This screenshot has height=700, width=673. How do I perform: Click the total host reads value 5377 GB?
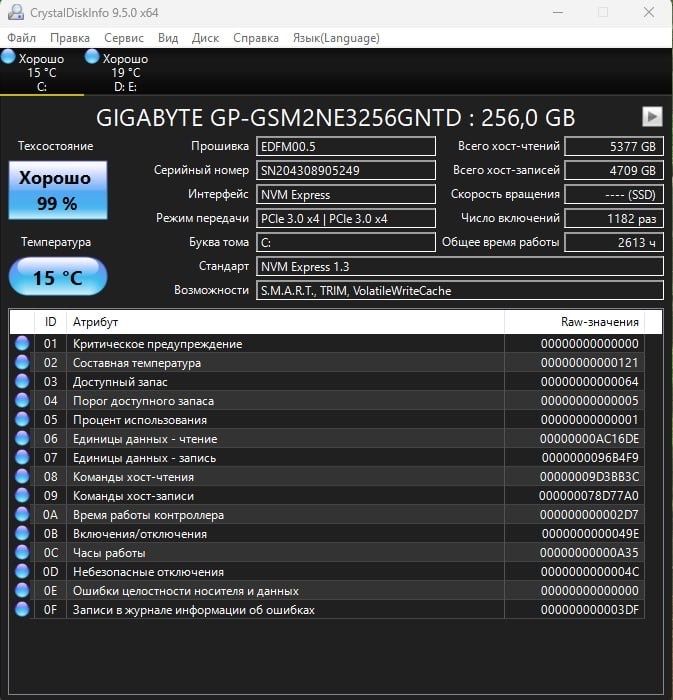[614, 146]
